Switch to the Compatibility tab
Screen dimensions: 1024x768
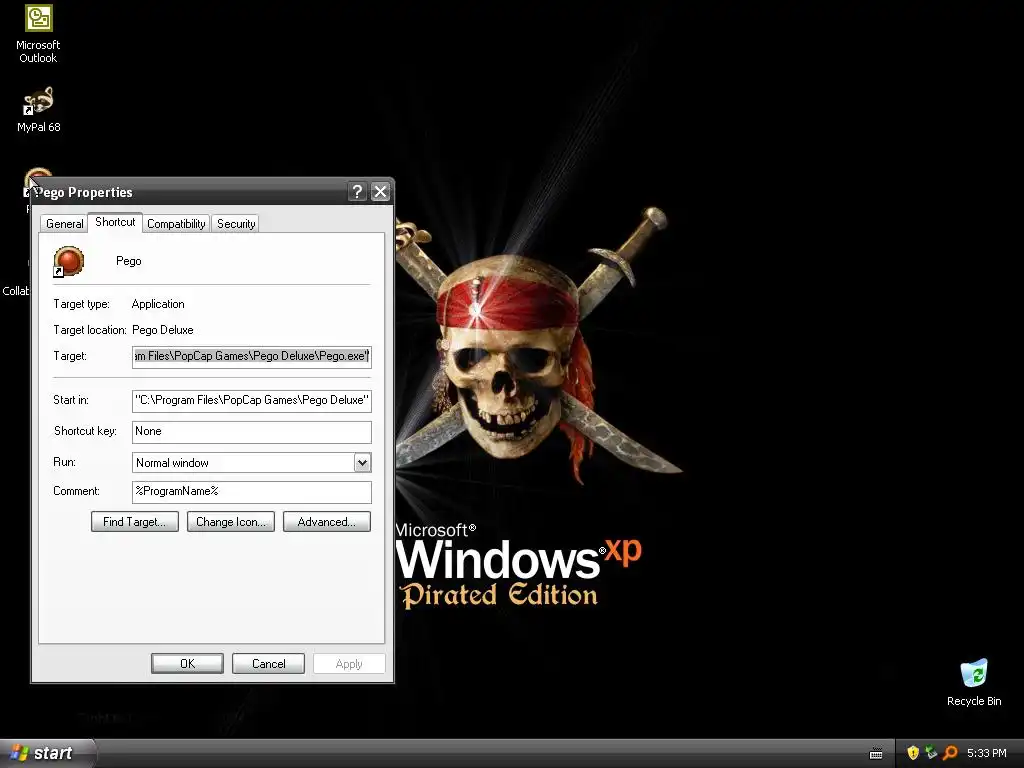pos(176,223)
